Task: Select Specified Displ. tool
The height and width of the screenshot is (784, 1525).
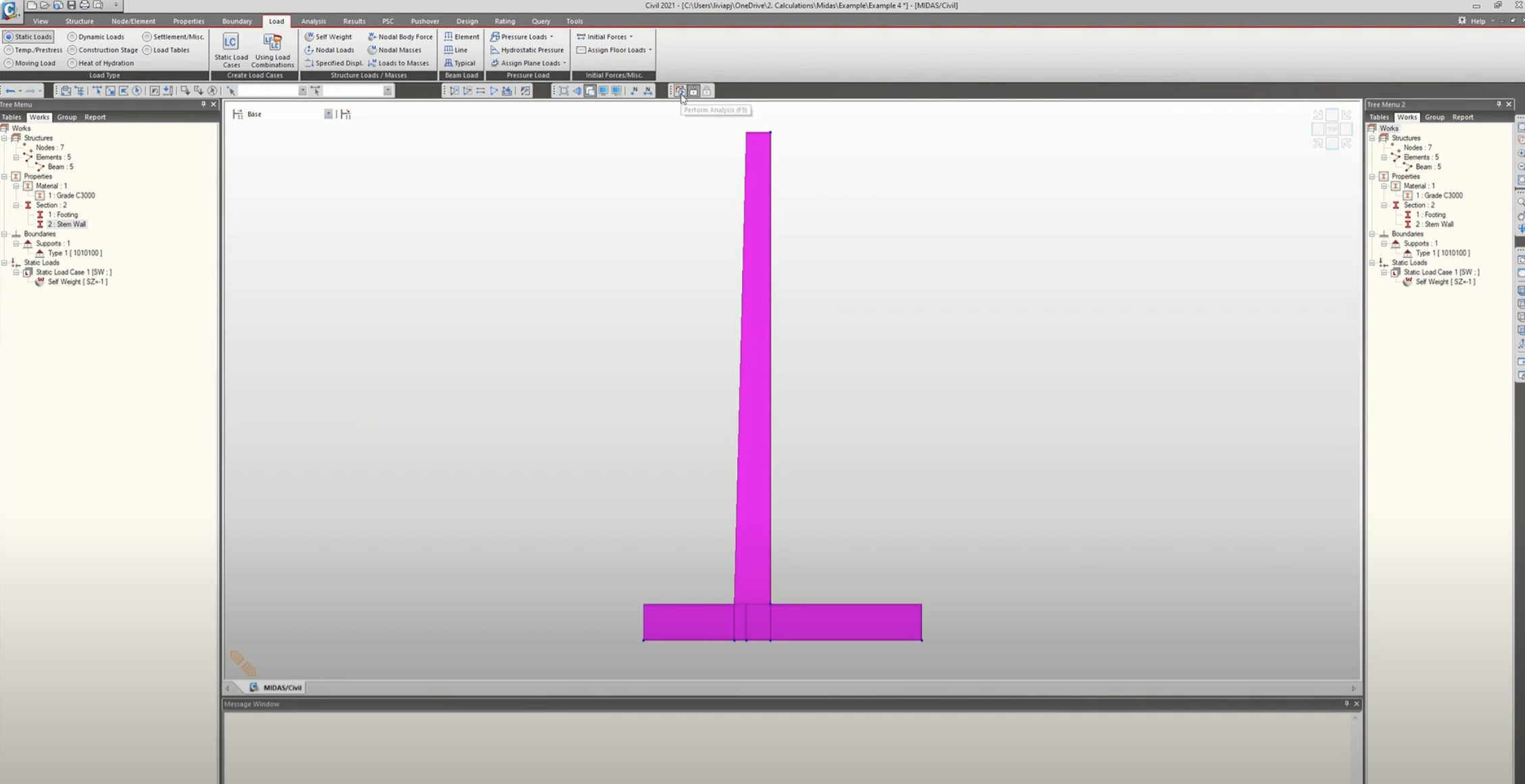Action: click(x=334, y=63)
